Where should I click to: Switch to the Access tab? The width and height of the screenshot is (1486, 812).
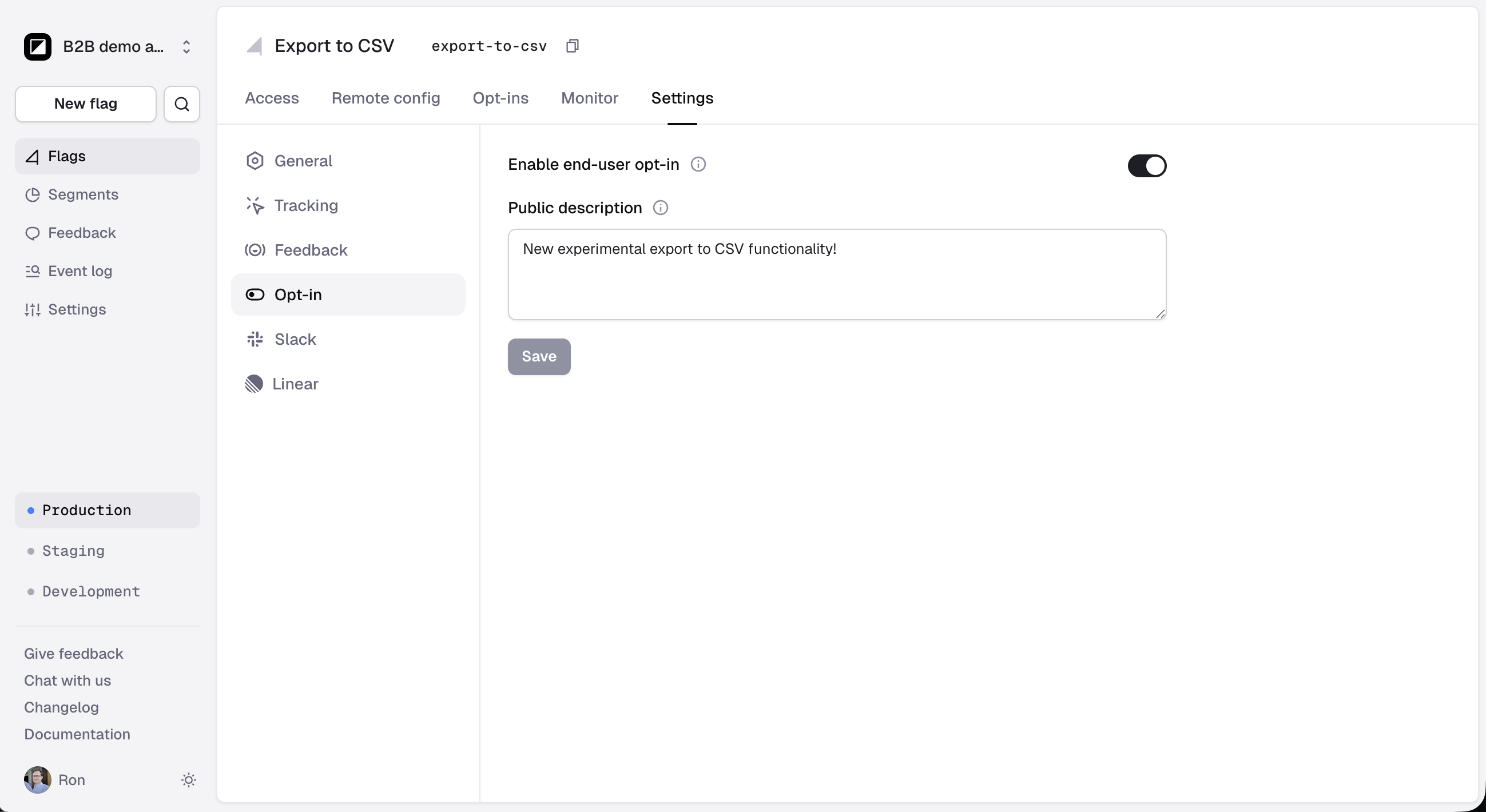[x=272, y=98]
